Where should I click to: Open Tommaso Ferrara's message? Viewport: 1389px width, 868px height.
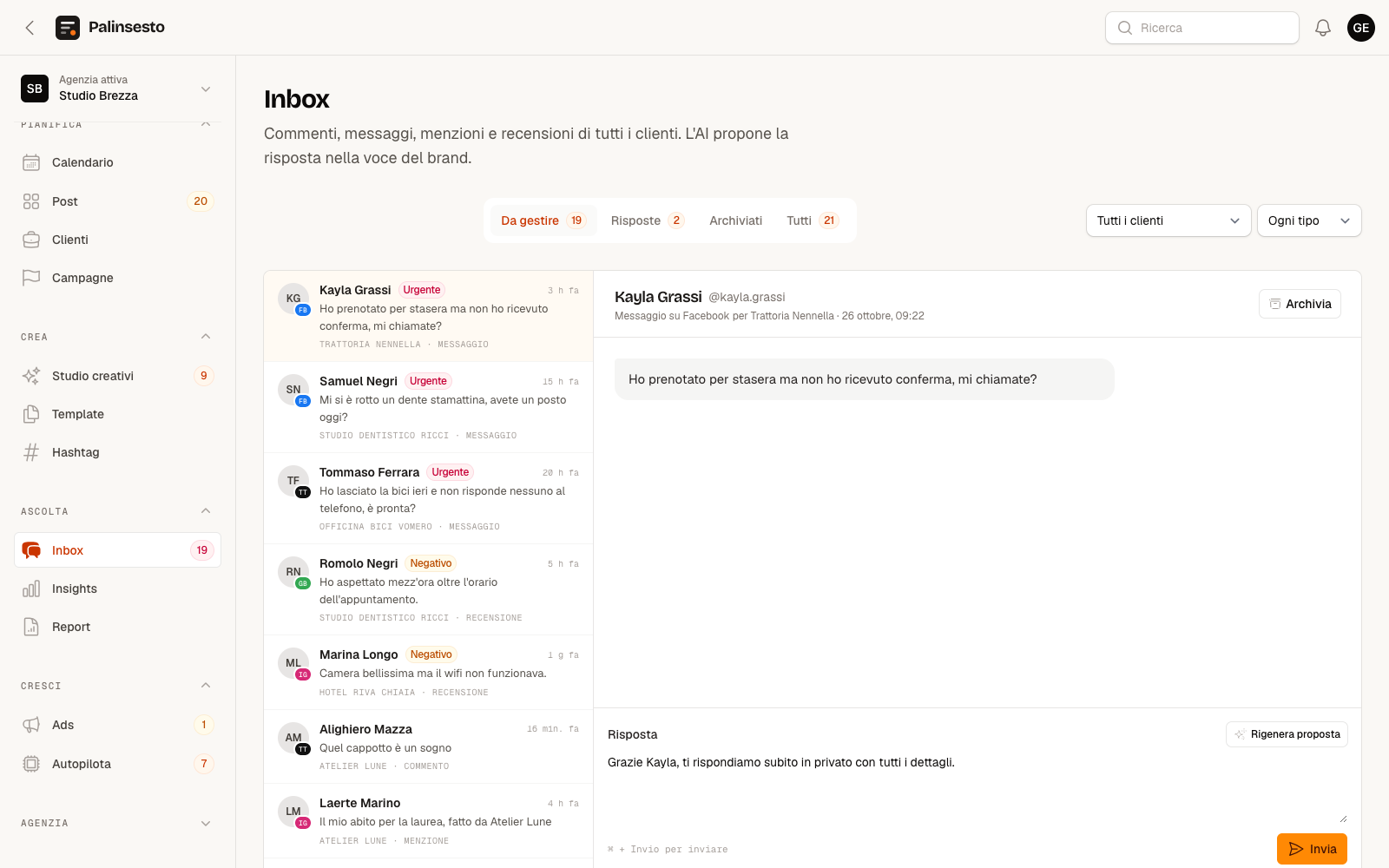(x=429, y=499)
